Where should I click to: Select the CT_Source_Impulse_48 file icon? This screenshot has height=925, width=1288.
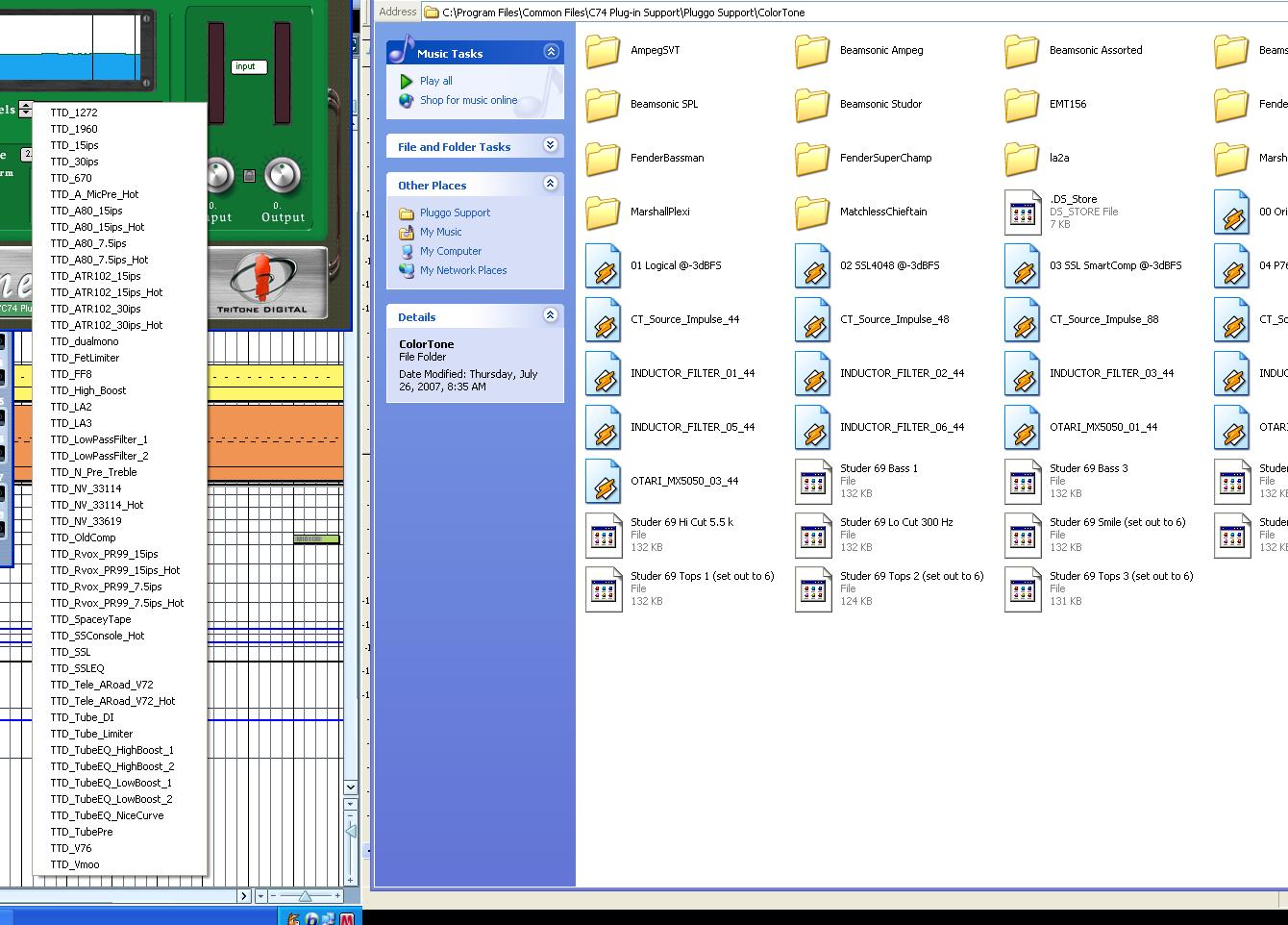click(x=813, y=320)
